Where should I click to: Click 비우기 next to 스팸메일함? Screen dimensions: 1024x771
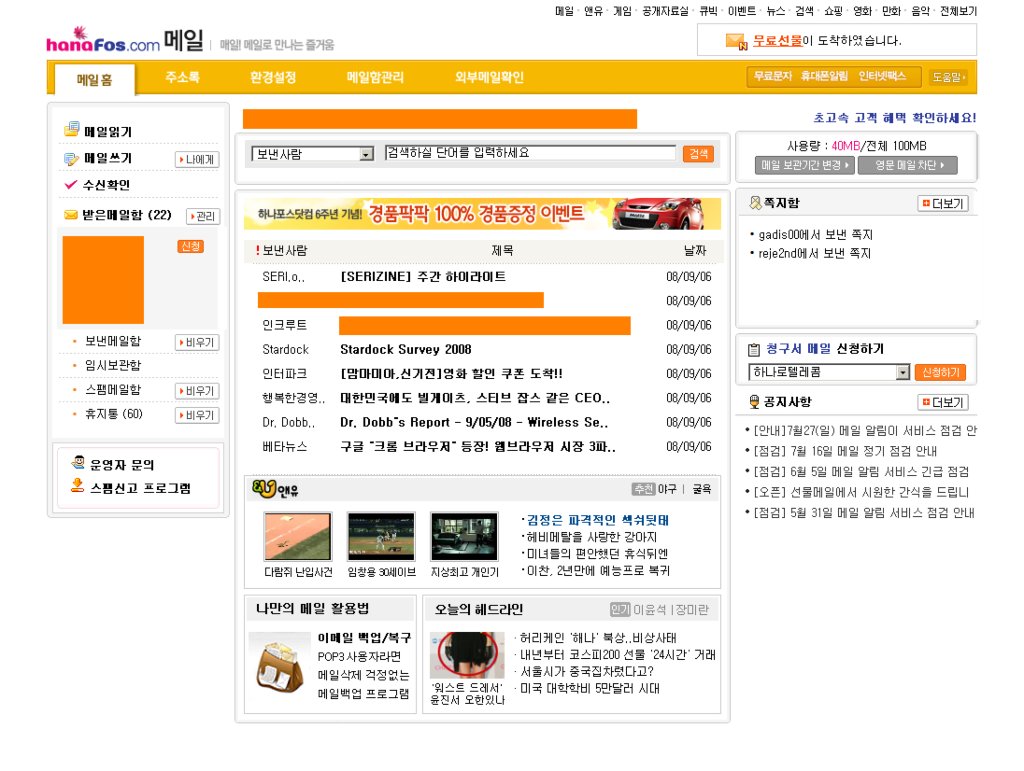click(x=197, y=390)
